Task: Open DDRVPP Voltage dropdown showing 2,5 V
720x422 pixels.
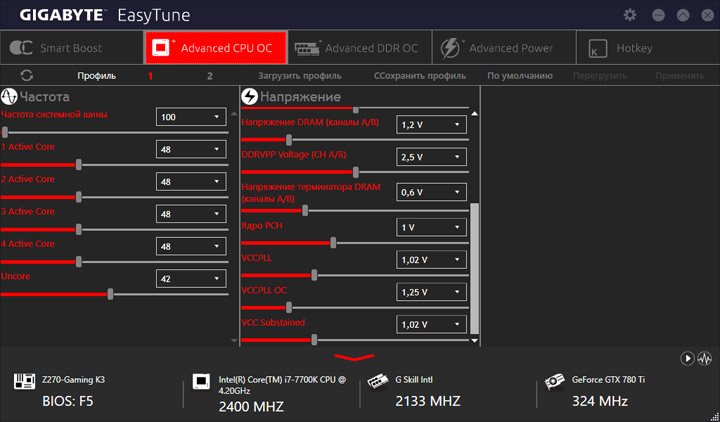Action: [x=431, y=157]
